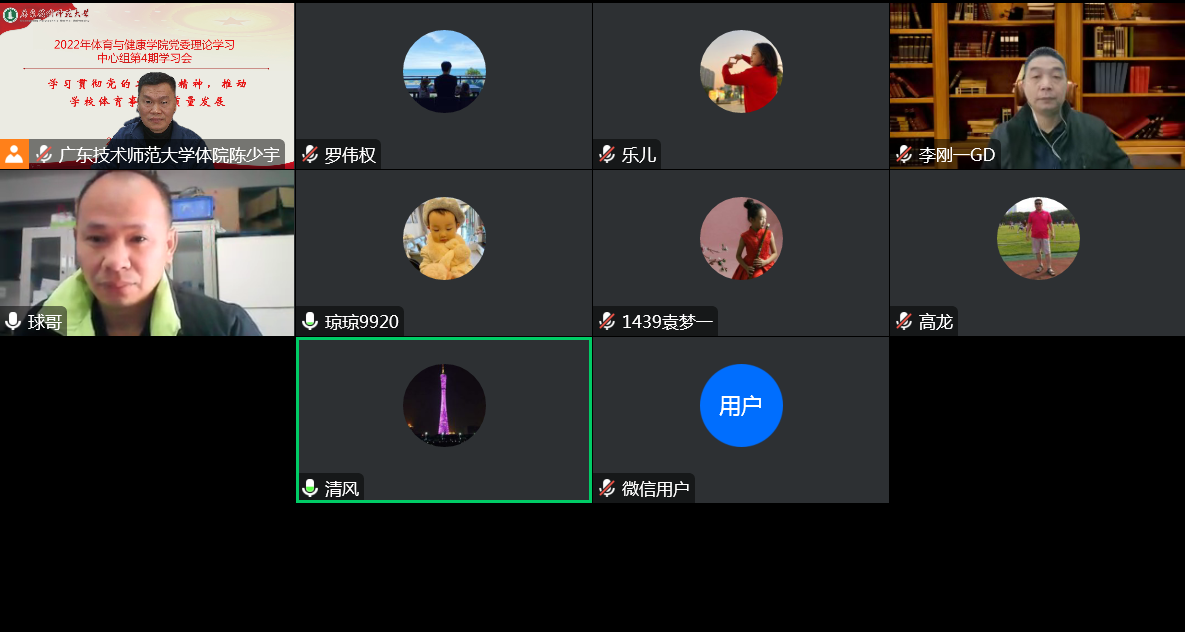
Task: Select the blue 用户 avatar circle
Action: [741, 405]
